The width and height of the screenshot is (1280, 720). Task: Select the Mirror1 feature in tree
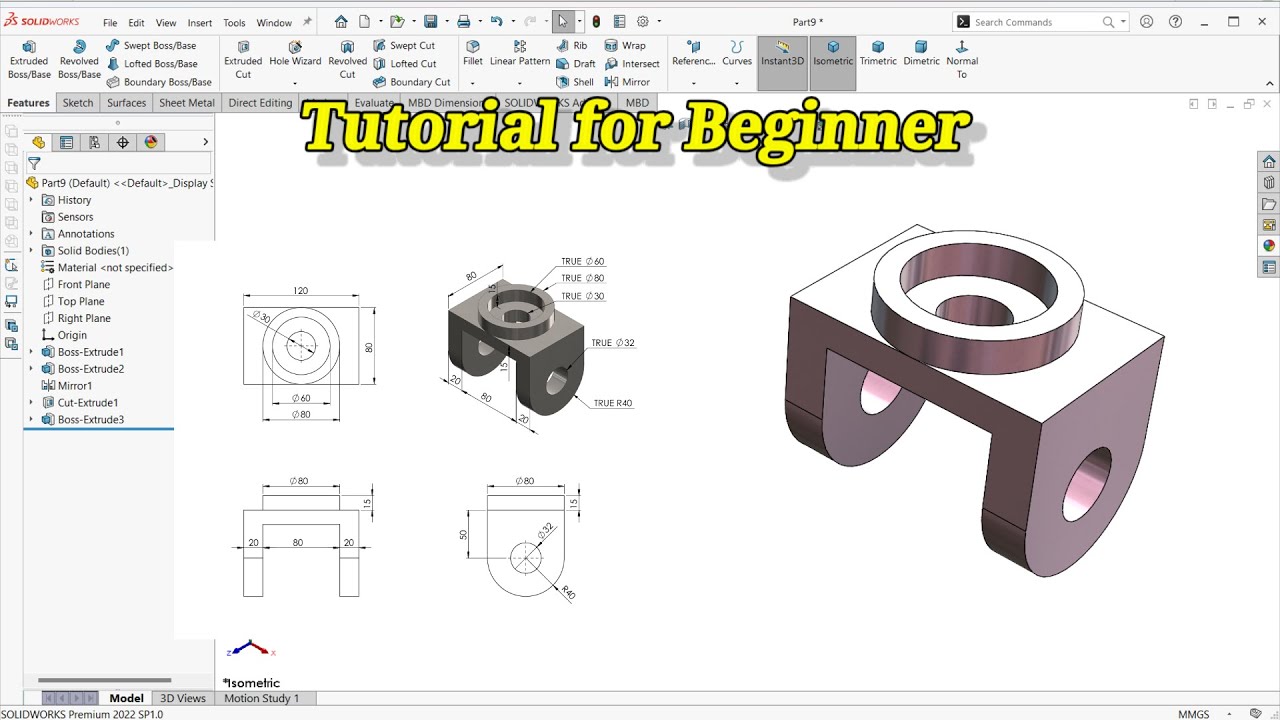(x=74, y=386)
